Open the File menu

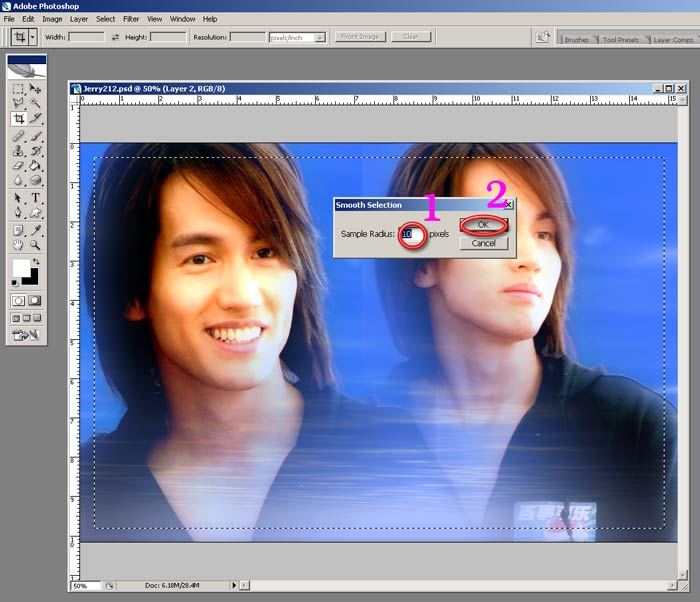pos(9,19)
